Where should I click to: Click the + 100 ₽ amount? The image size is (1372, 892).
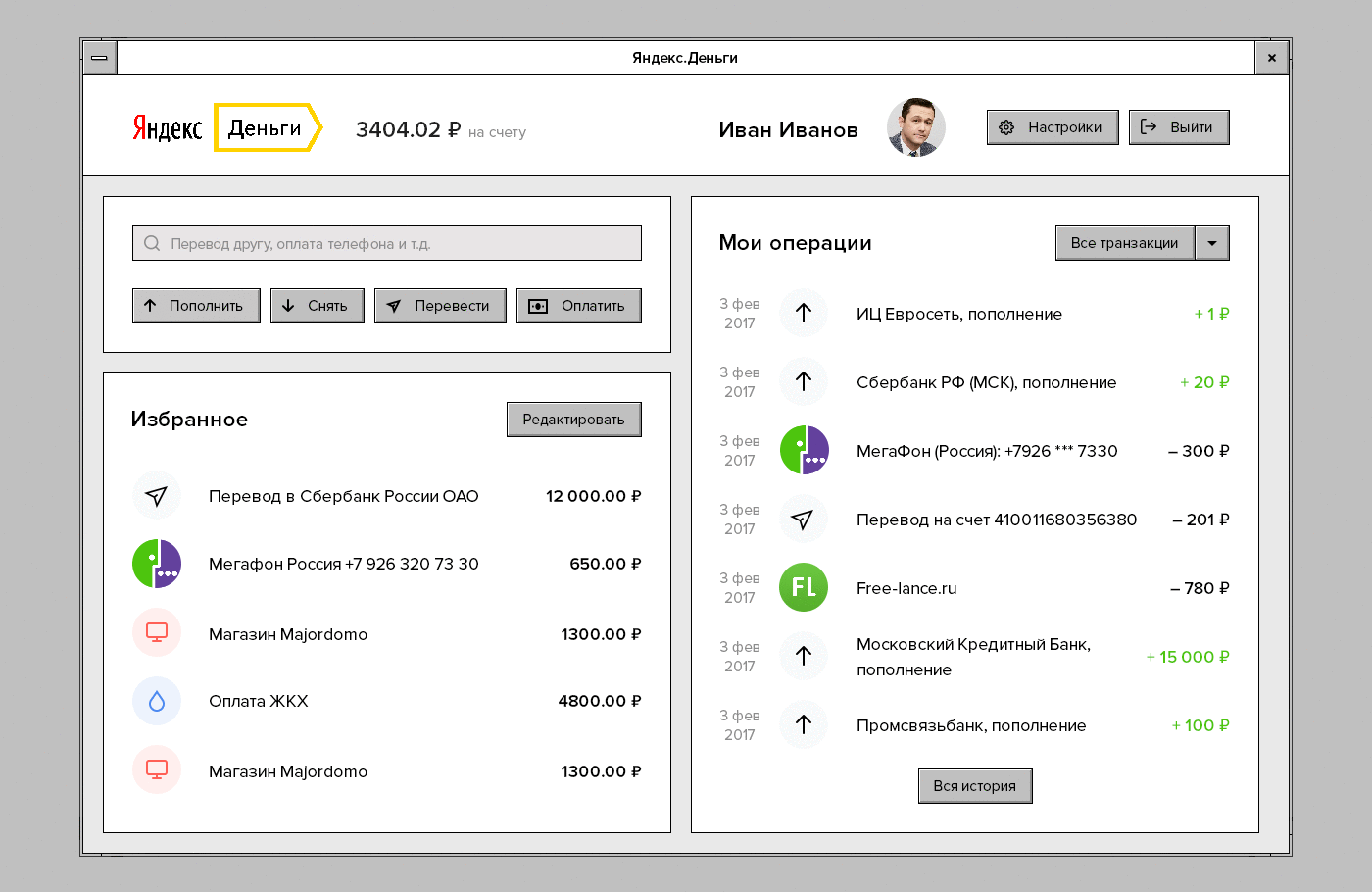pyautogui.click(x=1200, y=725)
